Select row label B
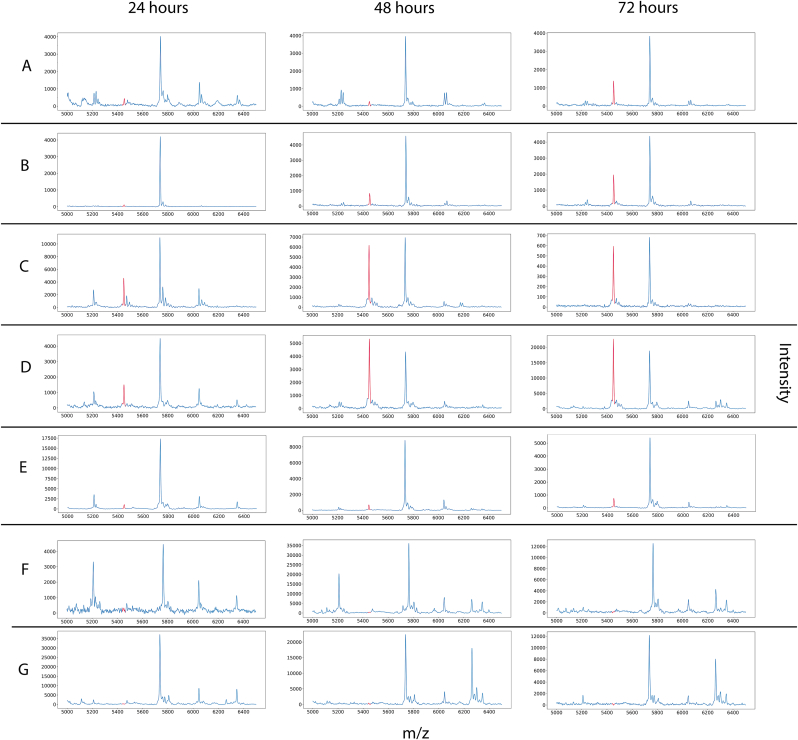This screenshot has height=740, width=798. point(24,165)
